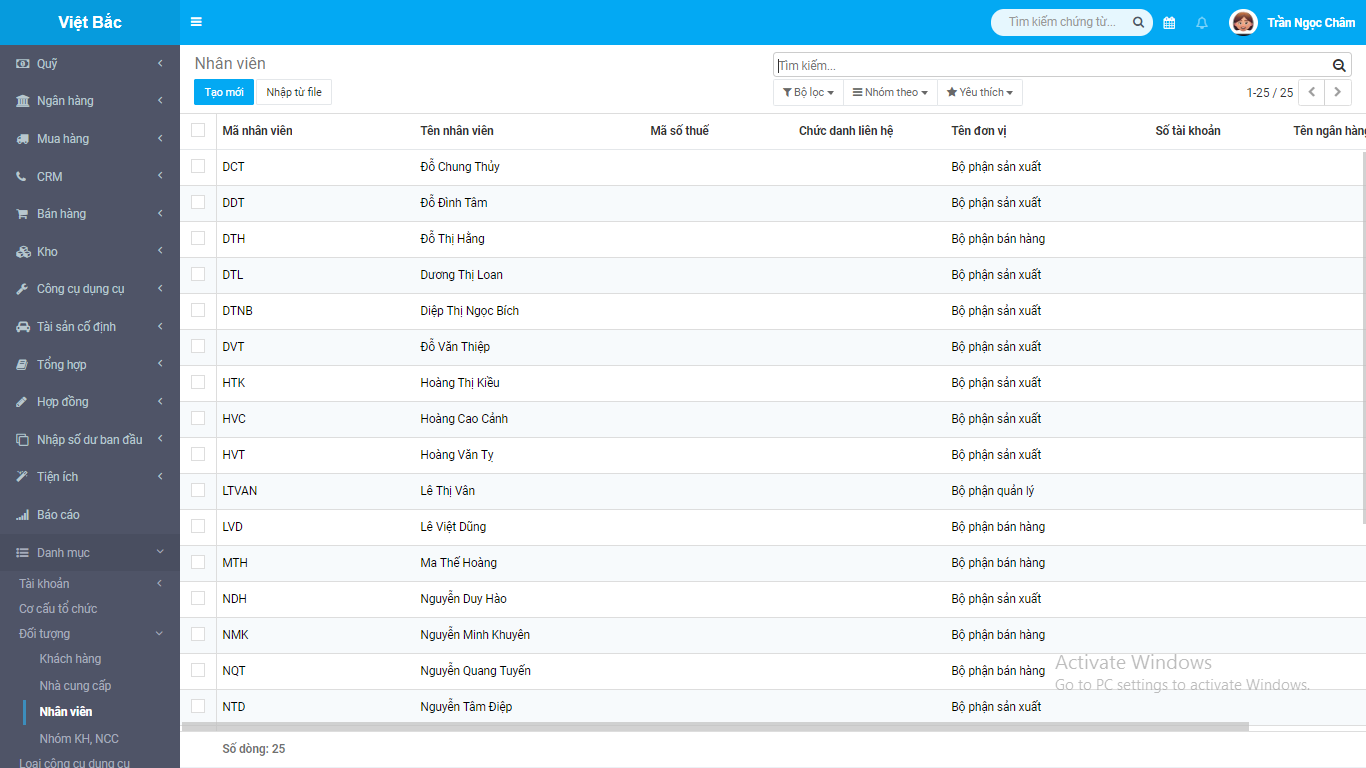Click the Tiện ích magic wand icon

pos(22,477)
